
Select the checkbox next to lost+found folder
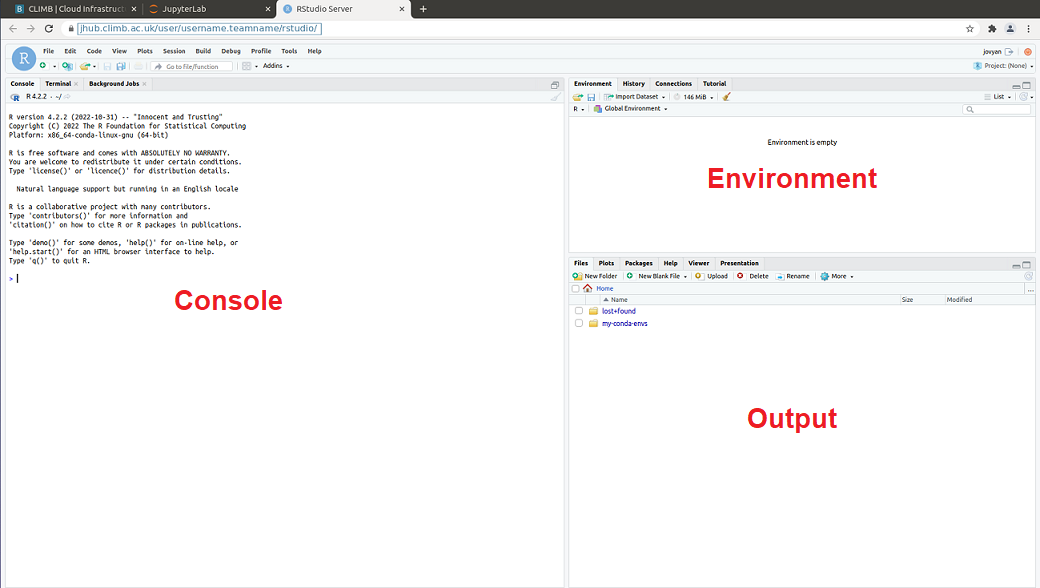tap(578, 310)
